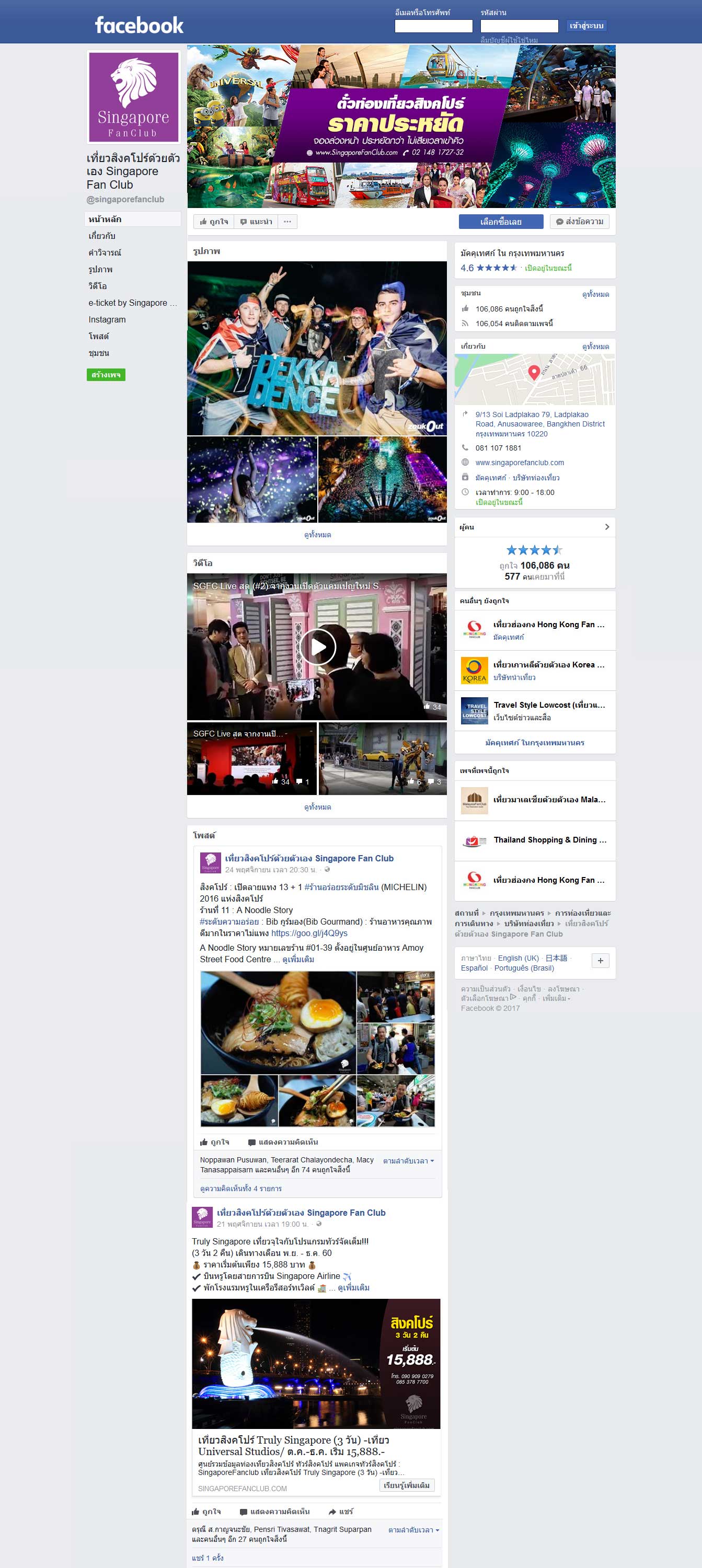Expand noodle post with ดูเพิ่มเติม
Viewport: 702px width, 1568px height.
(x=298, y=959)
